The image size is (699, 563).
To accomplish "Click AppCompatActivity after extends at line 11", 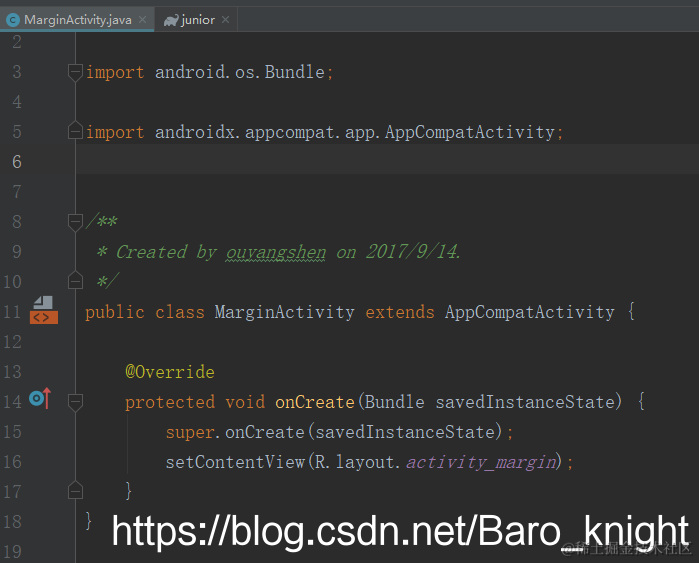I will pos(530,312).
